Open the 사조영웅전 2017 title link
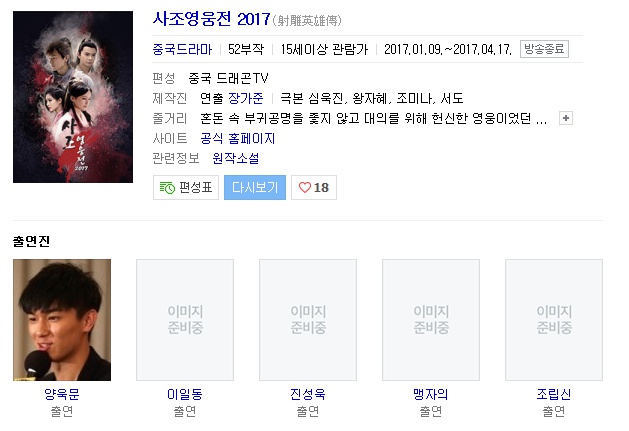Viewport: 629px width, 431px height. click(x=211, y=19)
